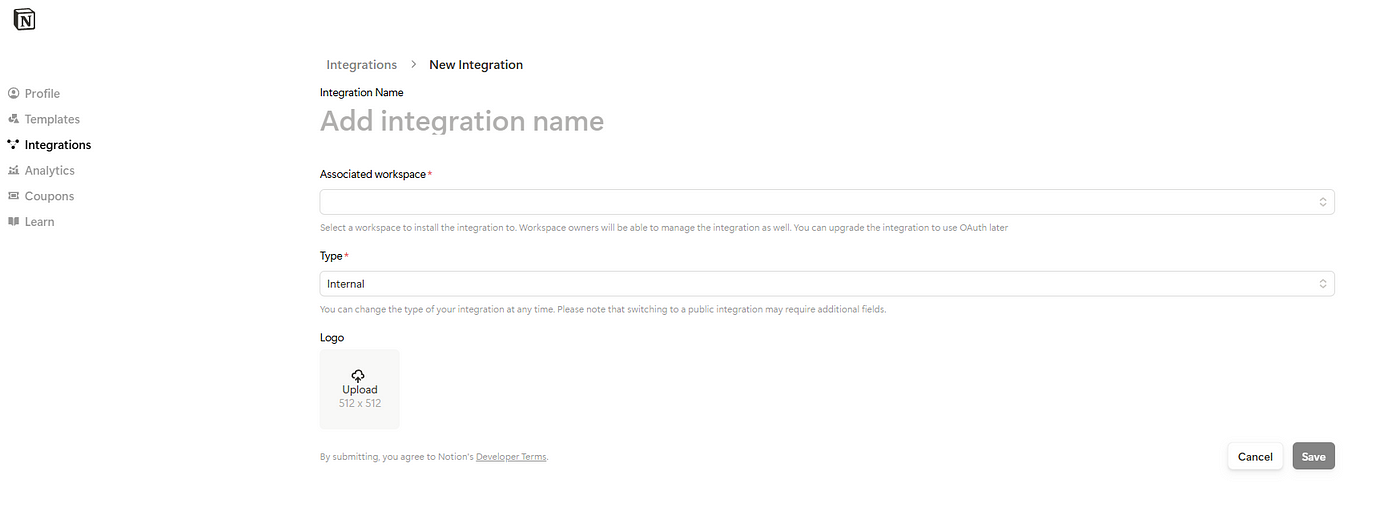This screenshot has width=1400, height=516.
Task: Click the 512 x 512 size text
Action: click(x=360, y=404)
